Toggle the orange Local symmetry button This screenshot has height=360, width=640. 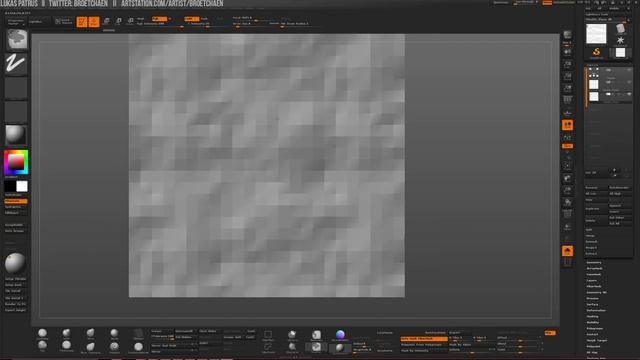pos(567,125)
